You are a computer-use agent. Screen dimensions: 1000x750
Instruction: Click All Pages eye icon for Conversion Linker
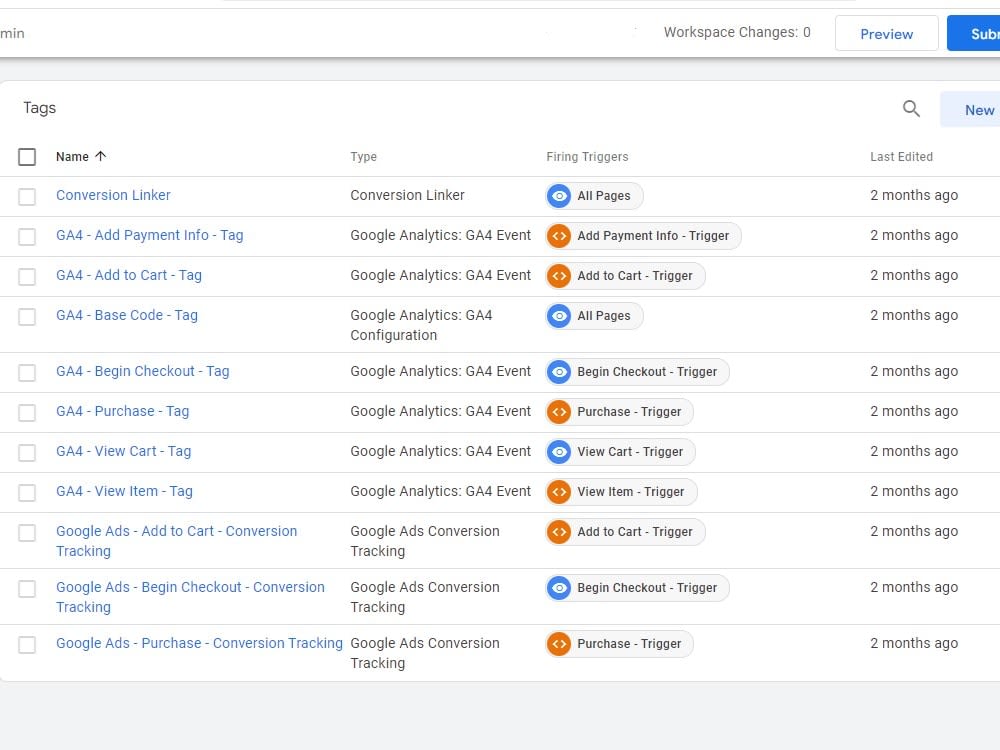pyautogui.click(x=559, y=196)
